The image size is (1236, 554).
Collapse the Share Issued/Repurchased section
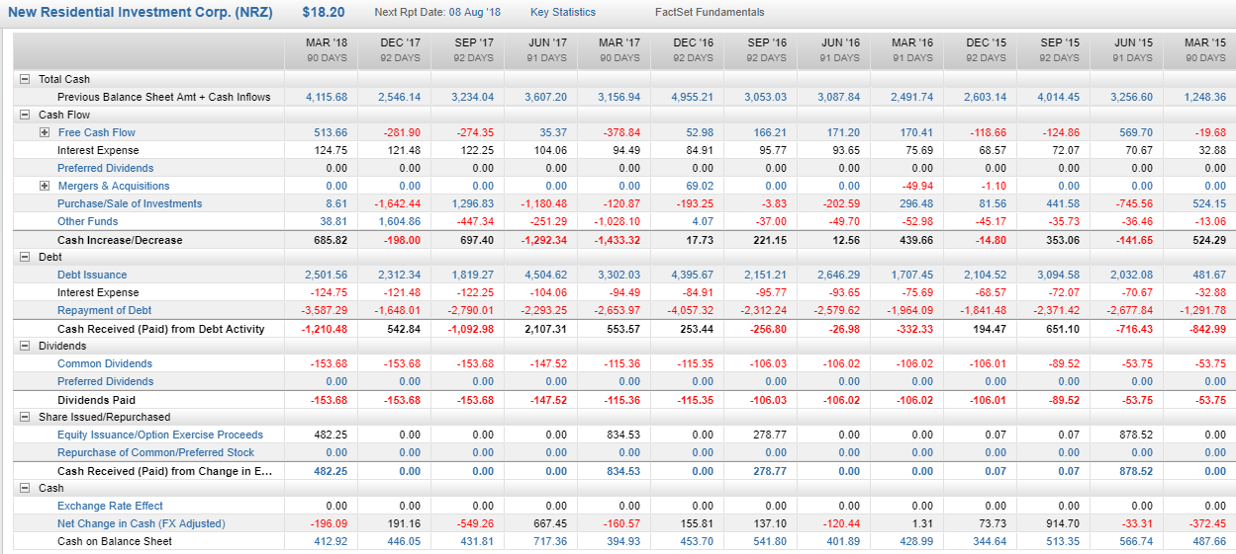[x=24, y=417]
